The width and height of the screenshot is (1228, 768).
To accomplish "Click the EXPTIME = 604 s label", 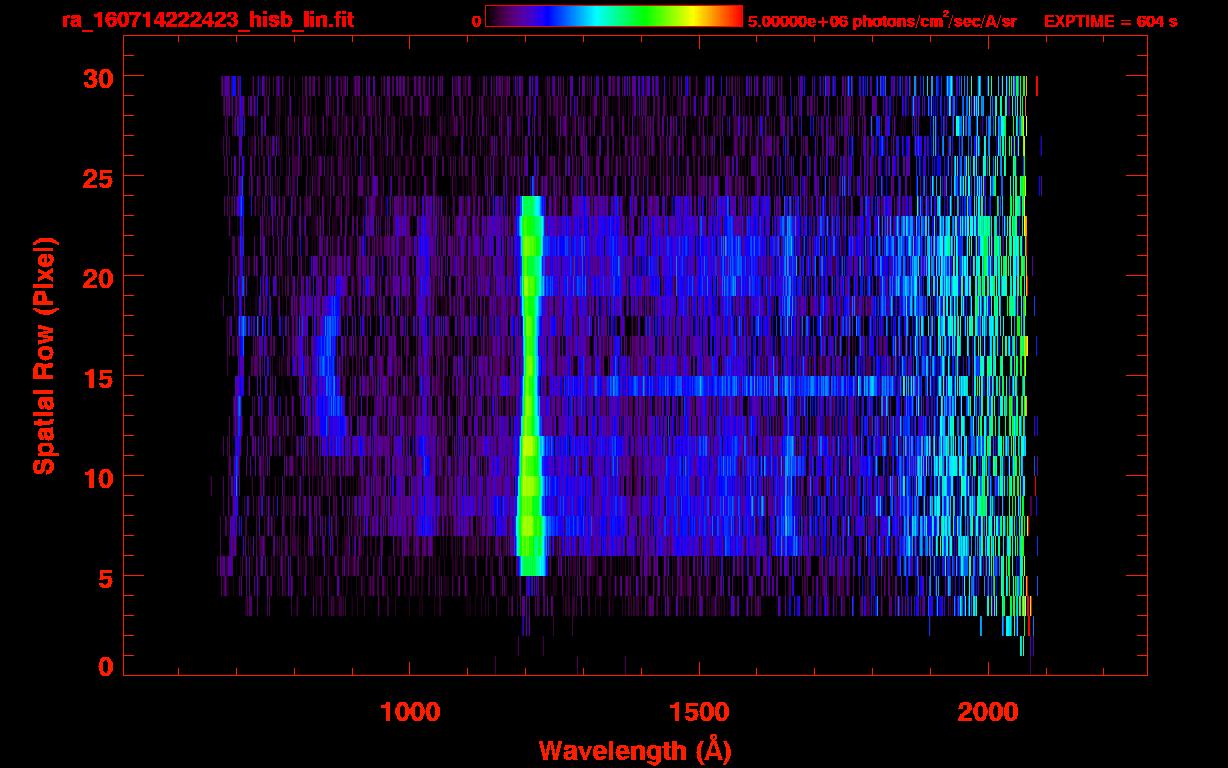I will [x=1110, y=21].
